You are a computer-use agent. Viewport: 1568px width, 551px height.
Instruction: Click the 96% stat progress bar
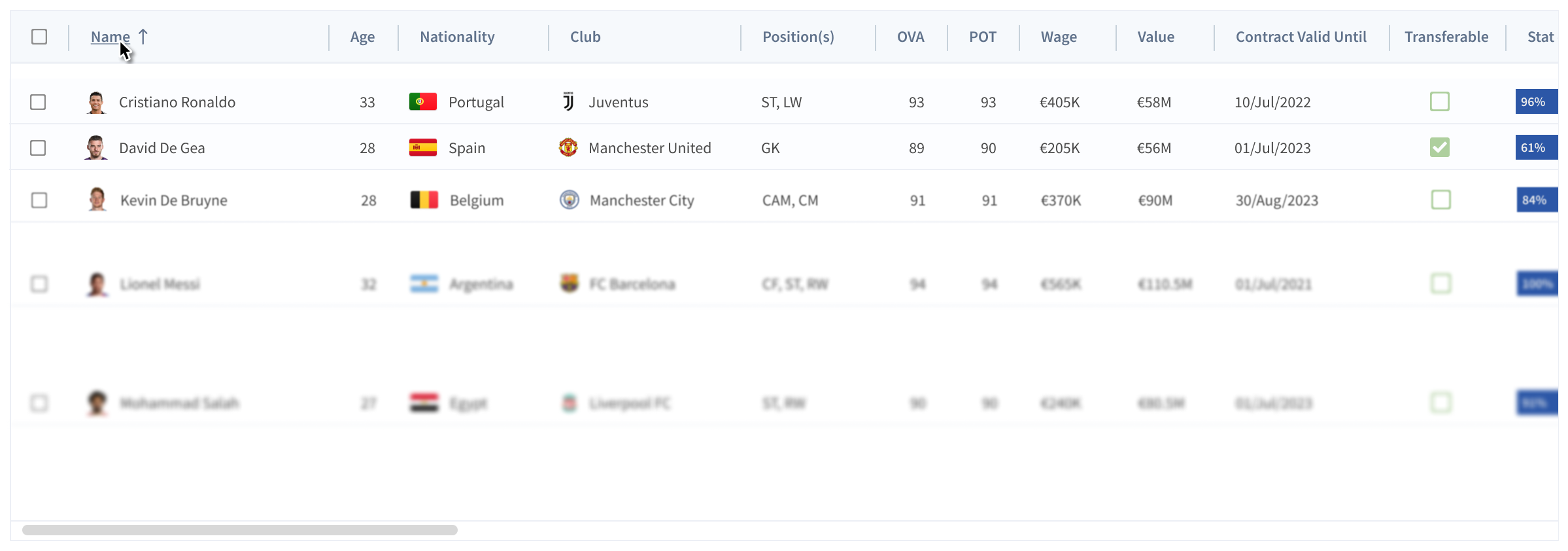coord(1536,102)
